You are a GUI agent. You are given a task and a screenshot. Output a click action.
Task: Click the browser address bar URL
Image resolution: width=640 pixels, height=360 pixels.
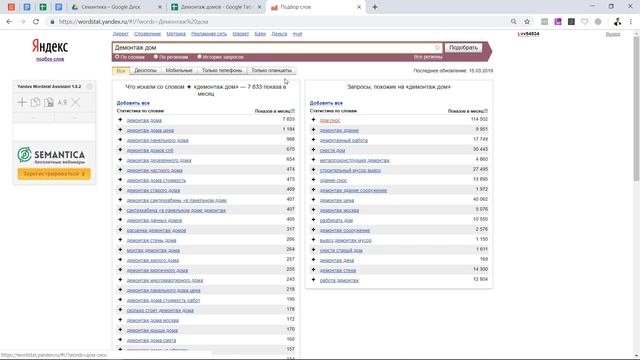tap(133, 22)
